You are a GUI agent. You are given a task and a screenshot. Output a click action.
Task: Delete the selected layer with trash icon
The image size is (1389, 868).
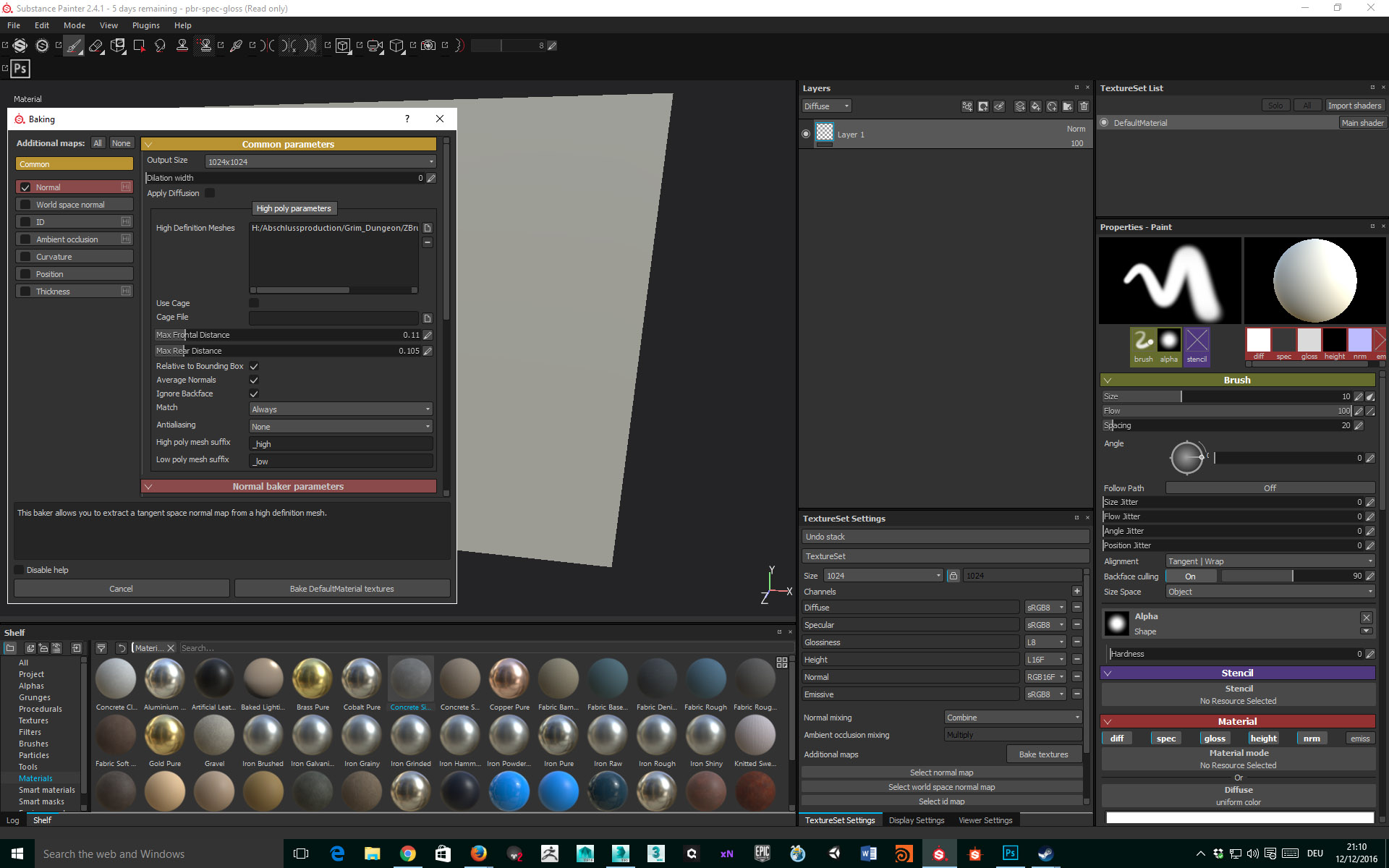pyautogui.click(x=1084, y=106)
